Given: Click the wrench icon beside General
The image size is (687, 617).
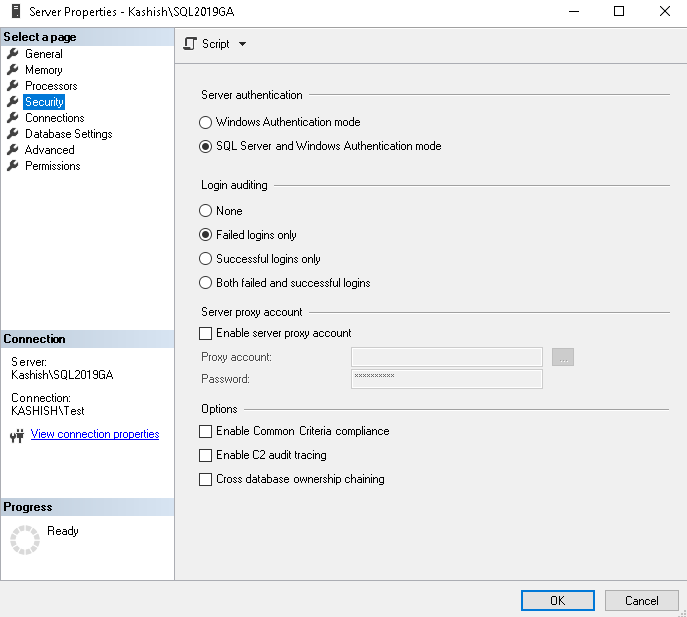Looking at the screenshot, I should (13, 54).
